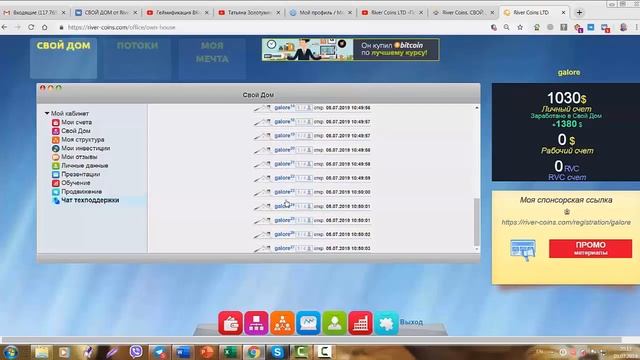Click the list scrollbar up arrow

(476, 107)
